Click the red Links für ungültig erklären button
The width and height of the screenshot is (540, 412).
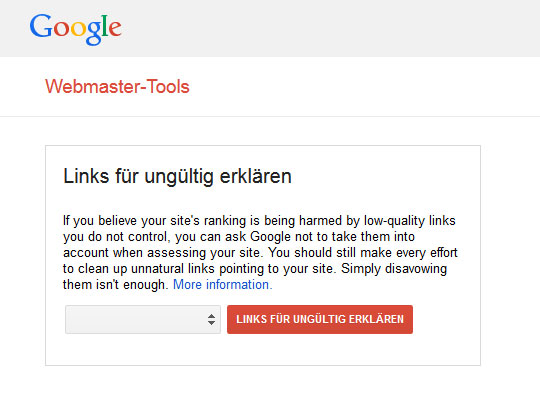(320, 319)
